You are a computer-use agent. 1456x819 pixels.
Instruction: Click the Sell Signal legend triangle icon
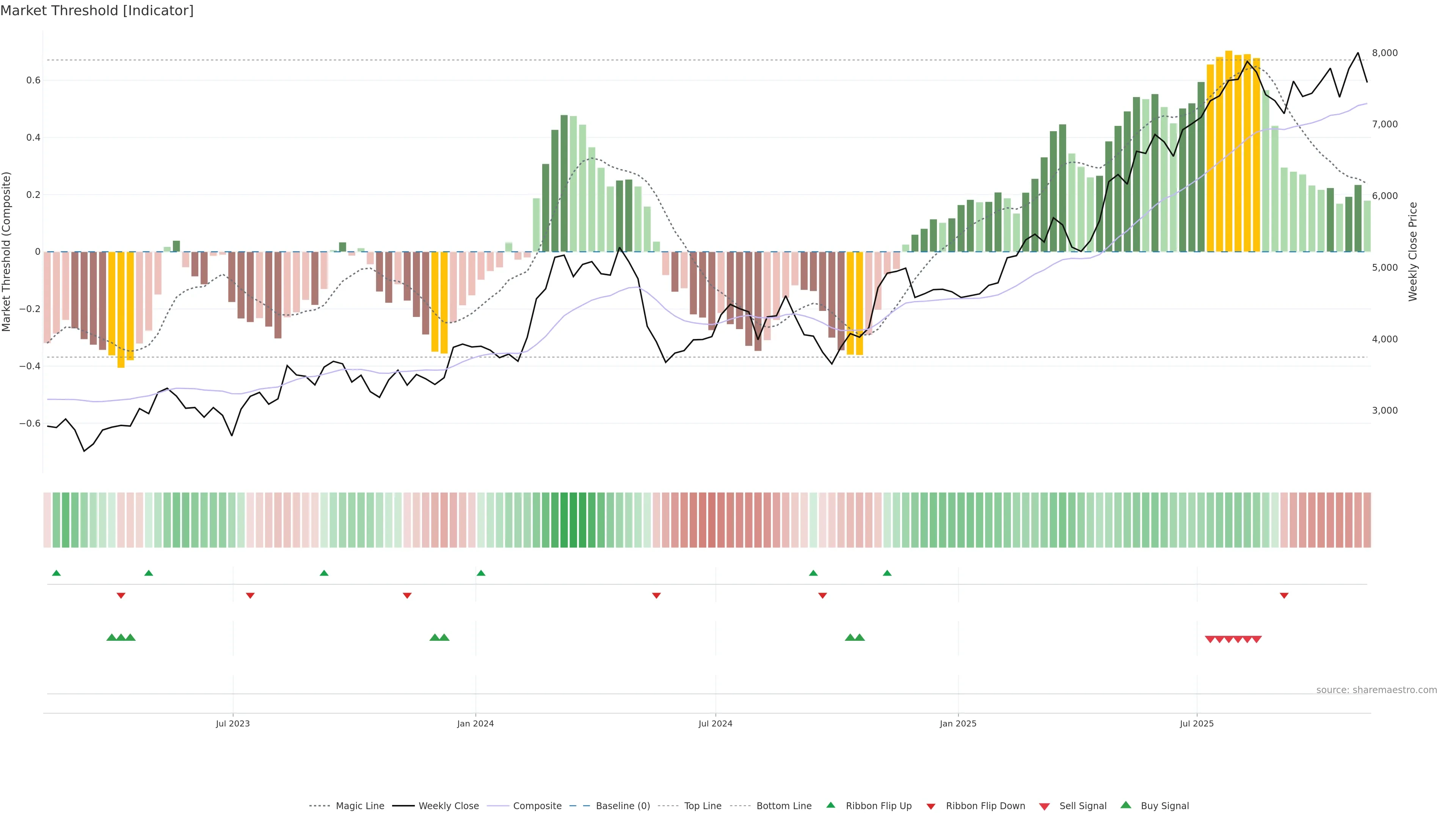[1045, 806]
